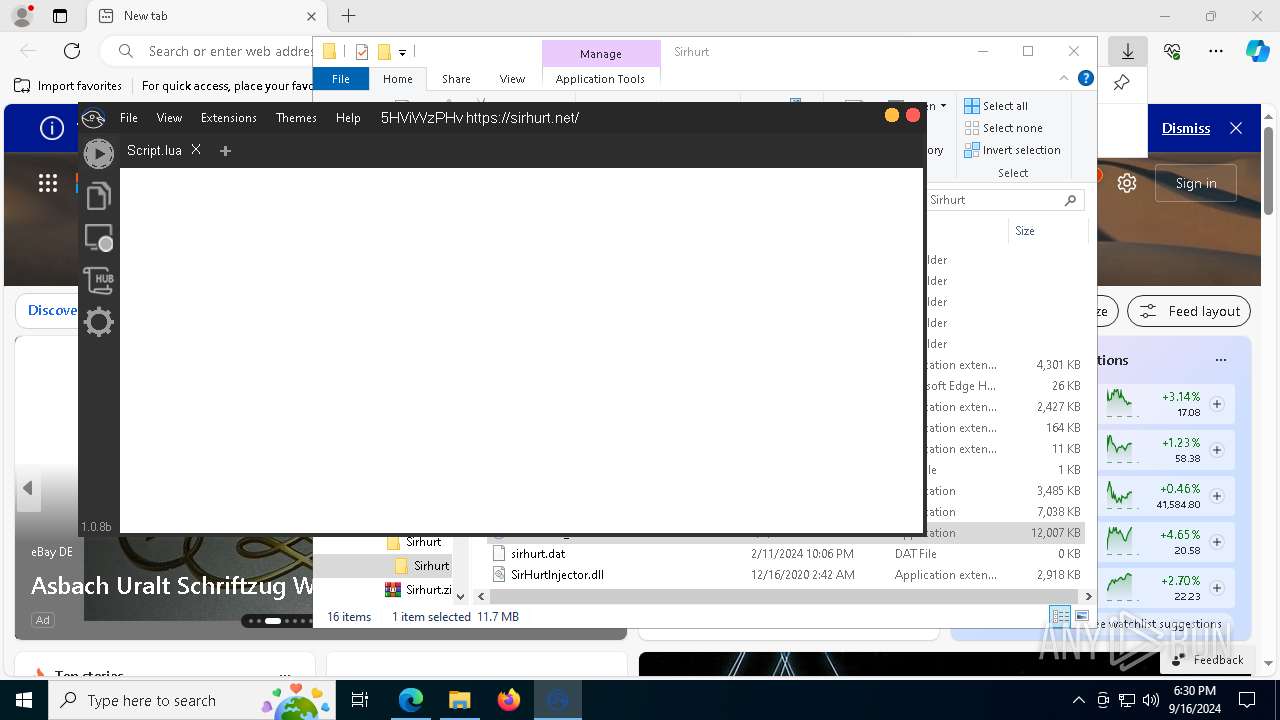Click Invert selection in Explorer ribbon

click(x=1012, y=150)
